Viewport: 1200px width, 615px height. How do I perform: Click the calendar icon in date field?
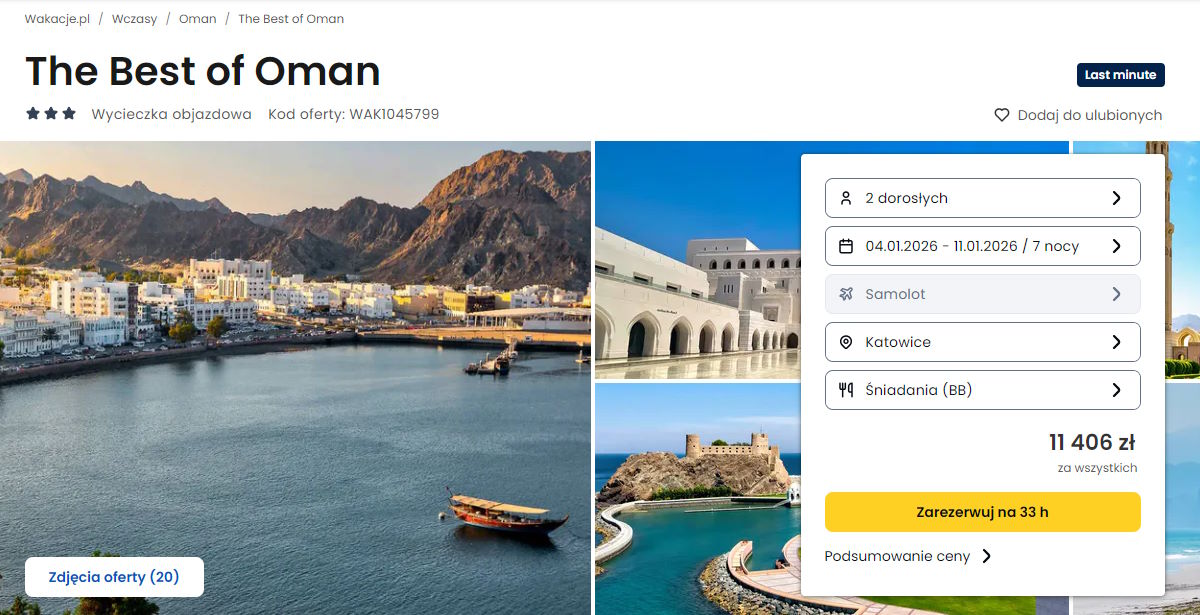click(x=846, y=246)
